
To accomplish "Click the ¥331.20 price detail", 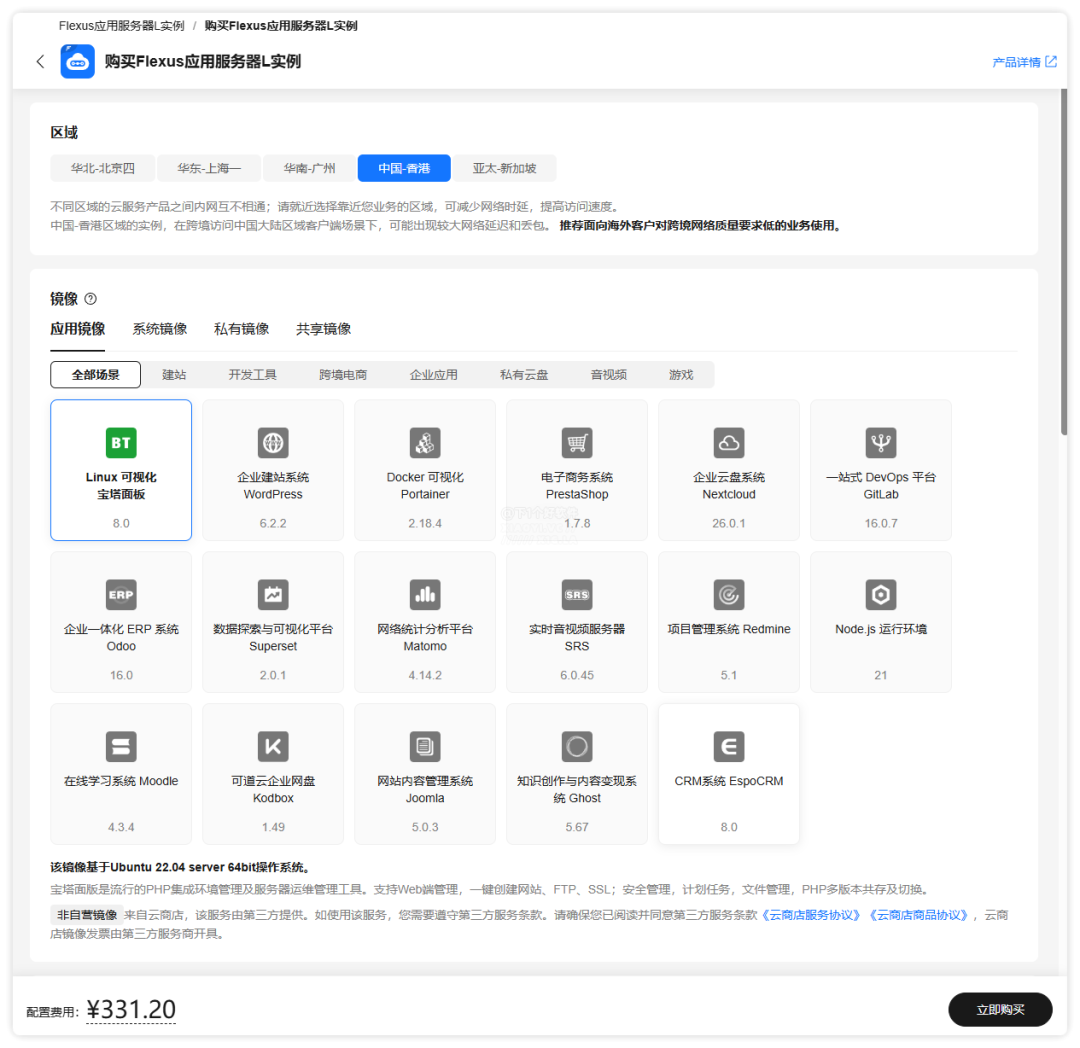I will [x=131, y=1009].
